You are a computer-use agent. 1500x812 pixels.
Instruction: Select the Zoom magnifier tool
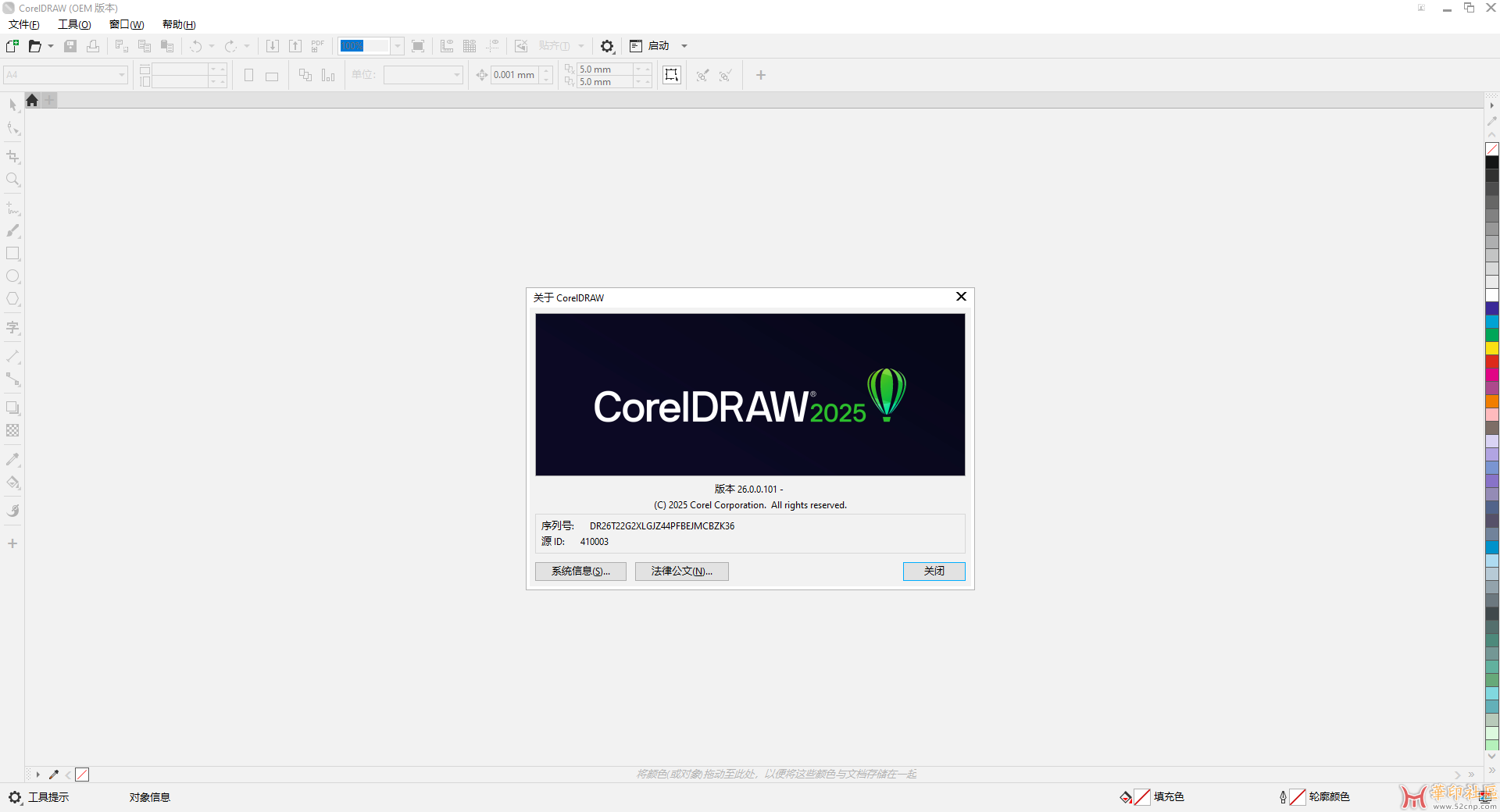12,180
